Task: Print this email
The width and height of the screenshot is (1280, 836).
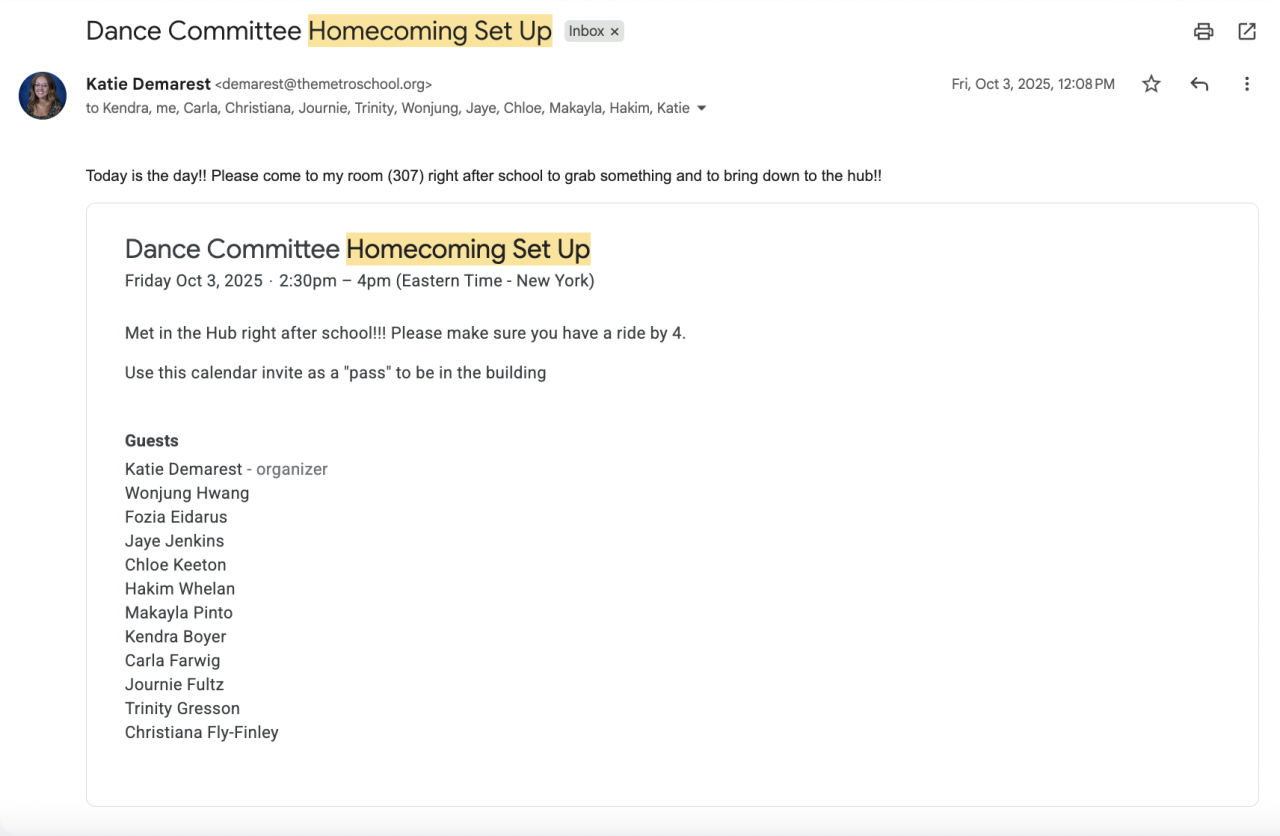Action: click(x=1203, y=31)
